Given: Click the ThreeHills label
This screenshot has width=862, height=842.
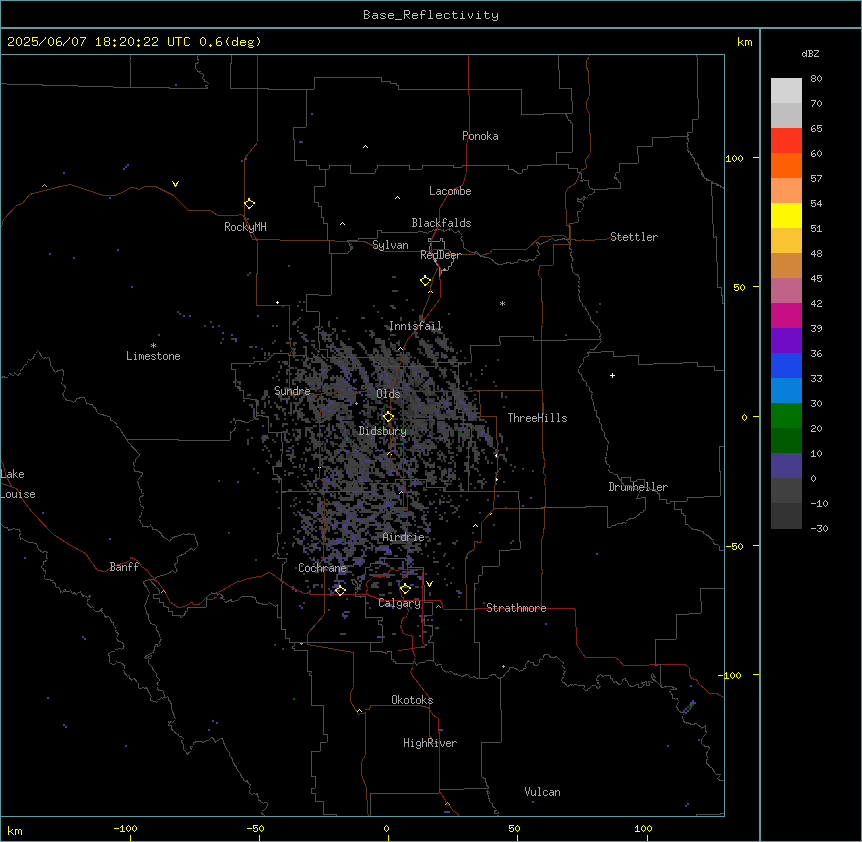Looking at the screenshot, I should (x=537, y=418).
